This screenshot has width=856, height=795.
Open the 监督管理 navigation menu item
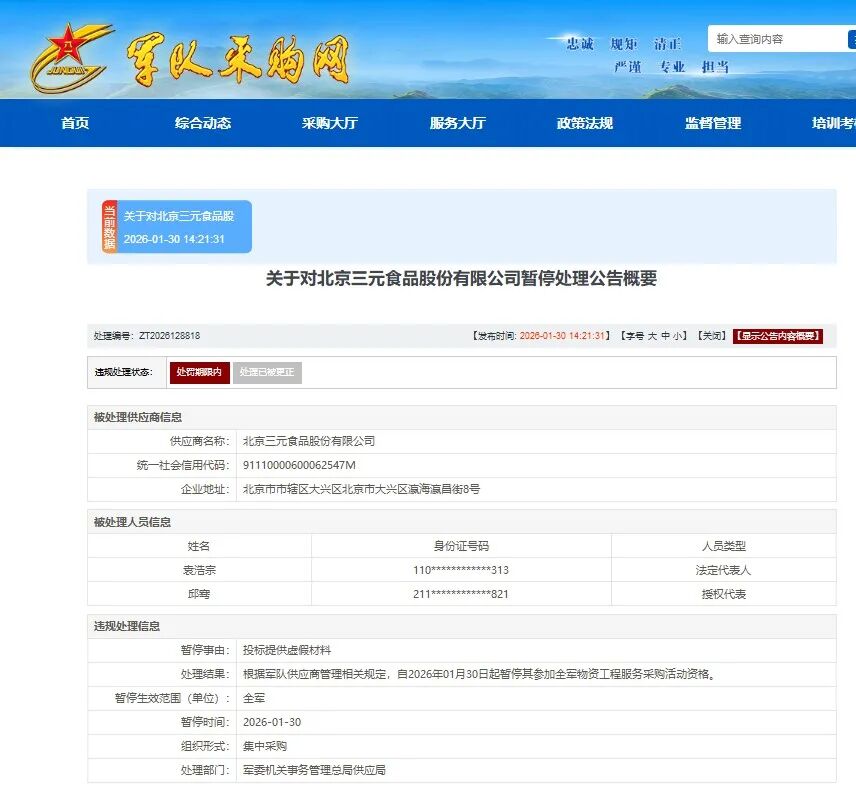tap(712, 123)
